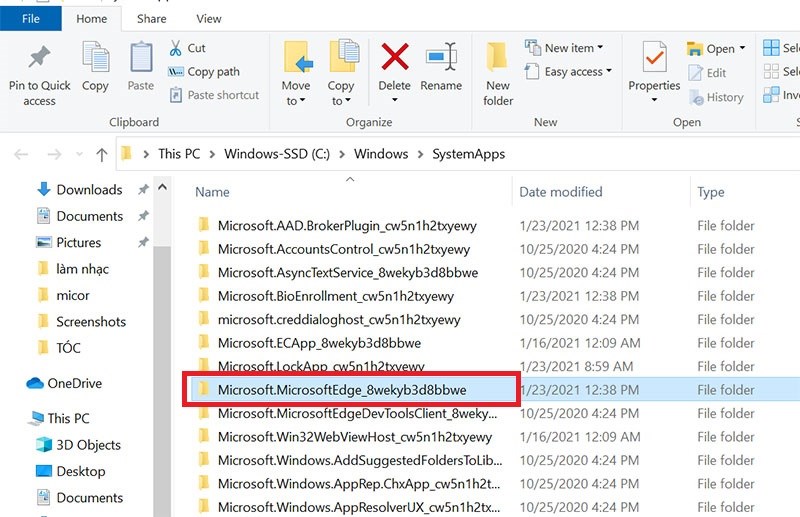
Task: Switch to the Share ribbon tab
Action: click(x=152, y=19)
